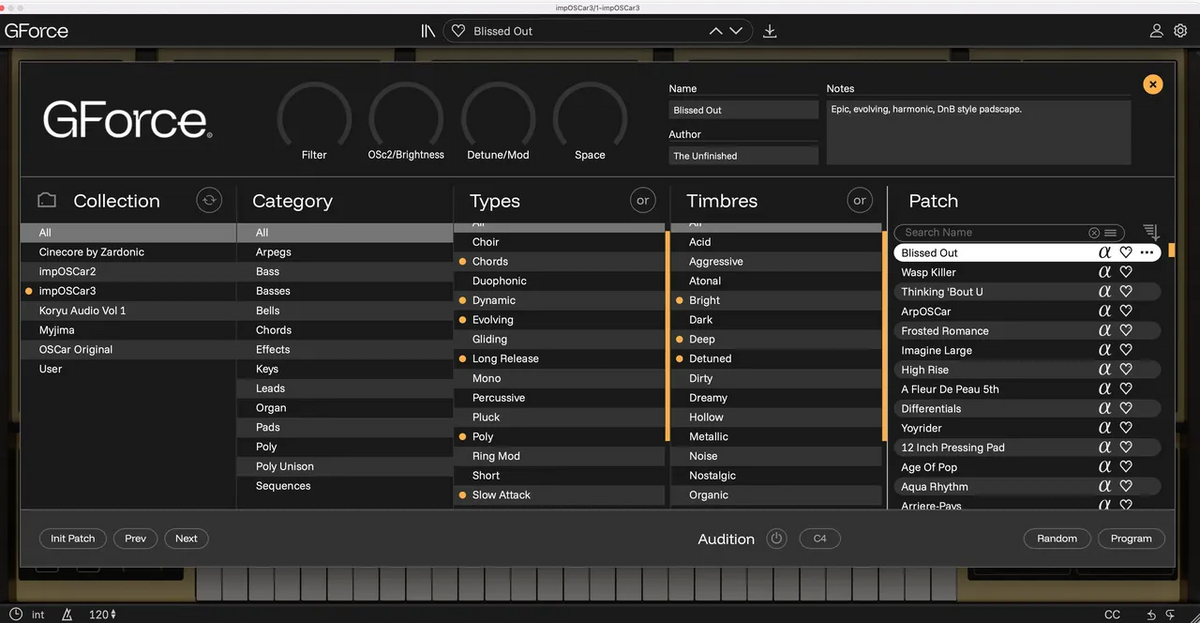The width and height of the screenshot is (1200, 623).
Task: Refresh the Collection list
Action: tap(208, 200)
